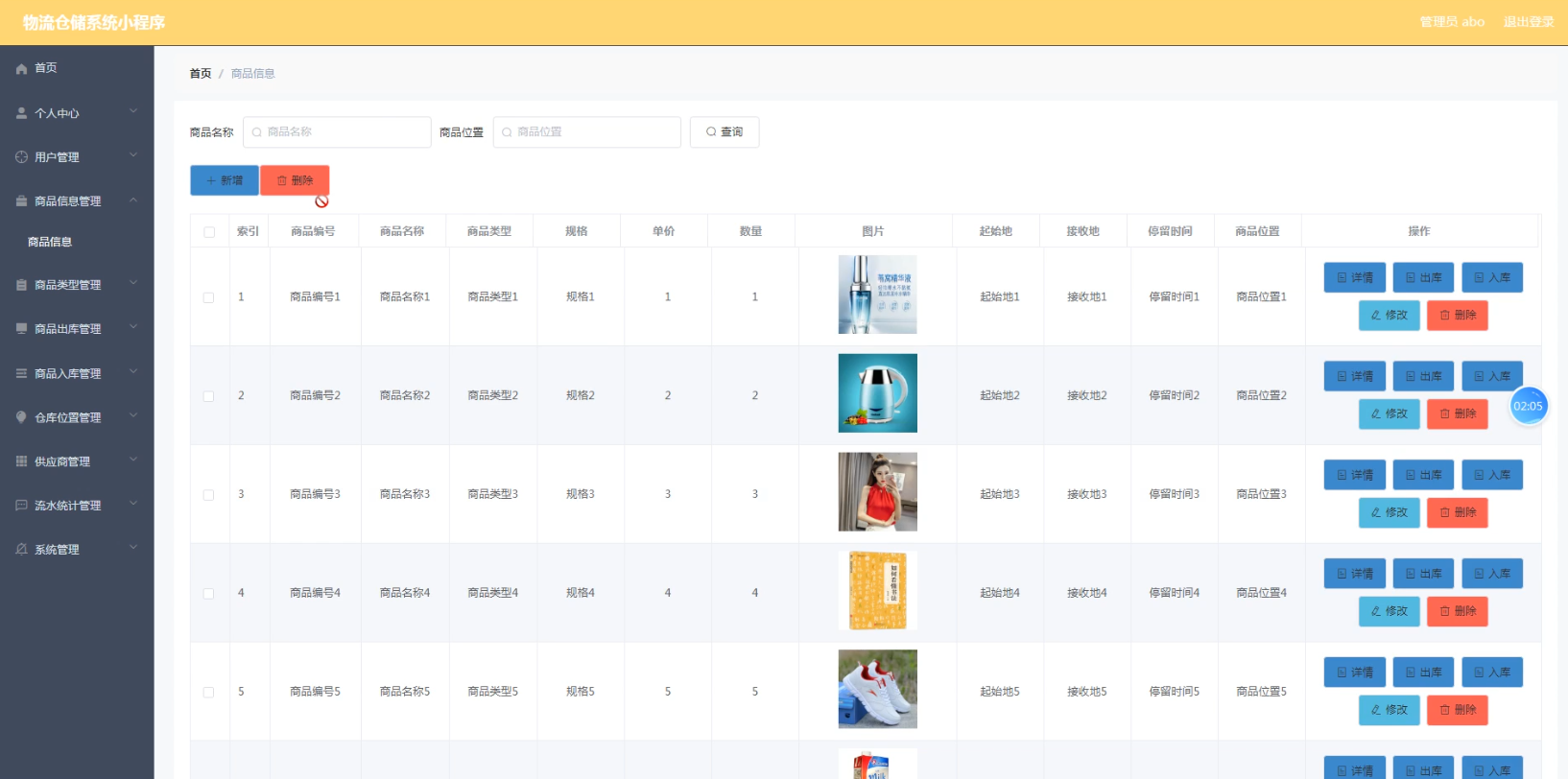Collapse 商品信息管理 menu chevron

coord(133,200)
